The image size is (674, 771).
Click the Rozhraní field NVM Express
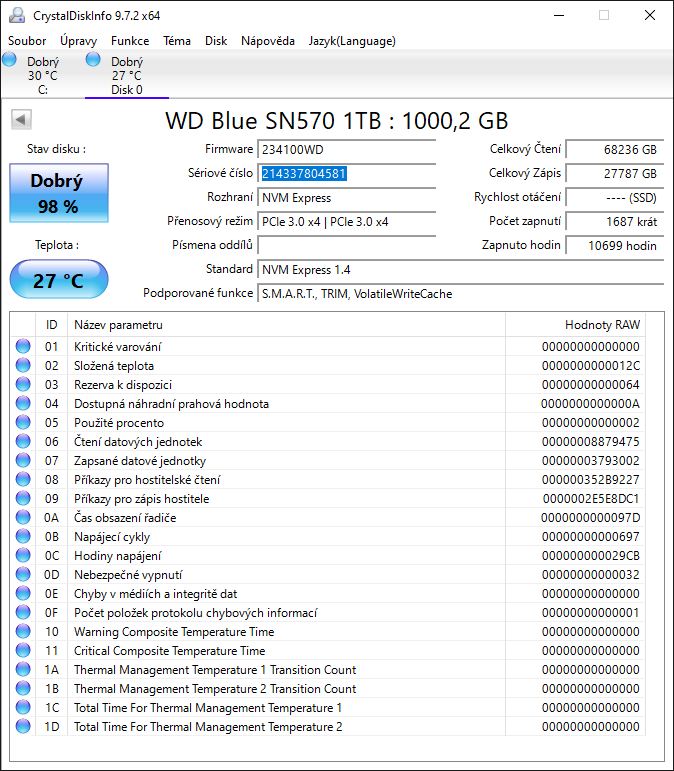[x=347, y=198]
